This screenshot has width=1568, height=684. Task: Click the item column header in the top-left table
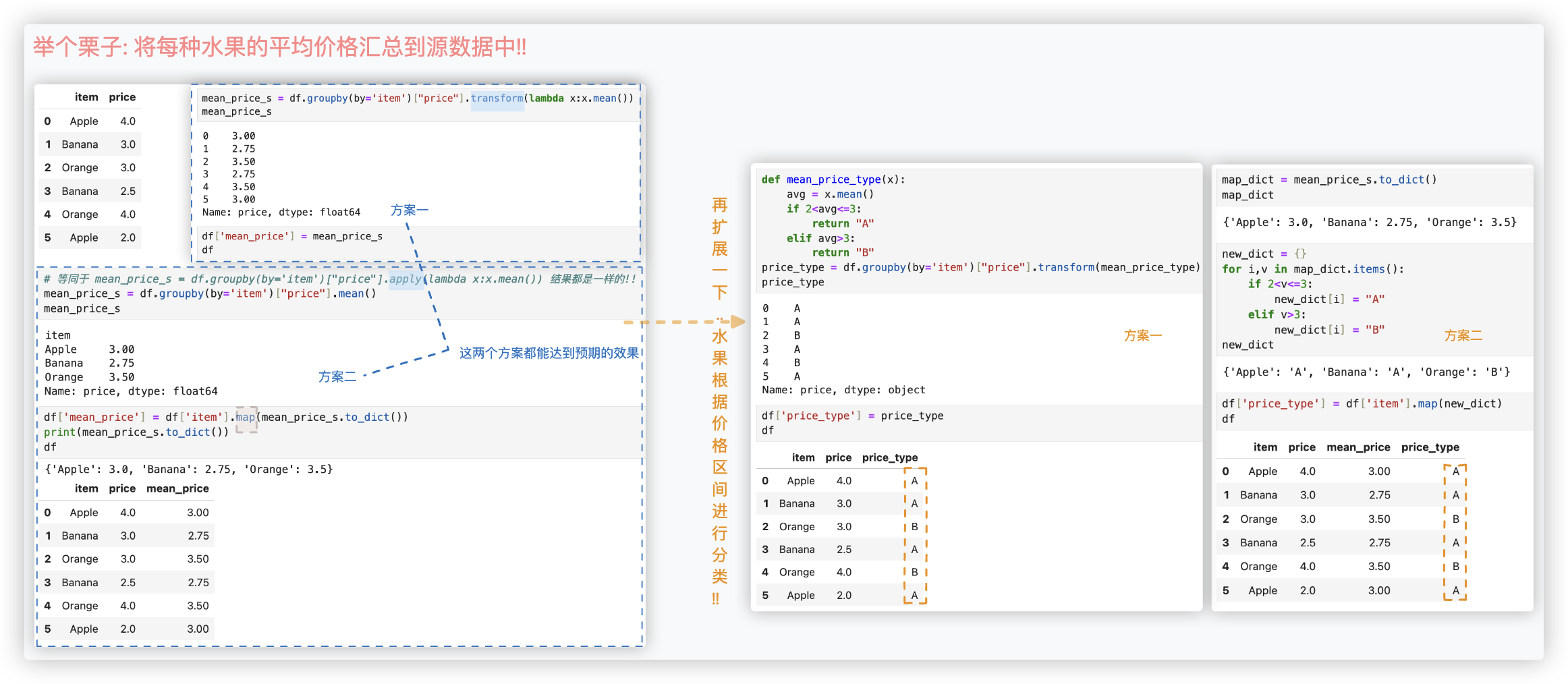[86, 98]
